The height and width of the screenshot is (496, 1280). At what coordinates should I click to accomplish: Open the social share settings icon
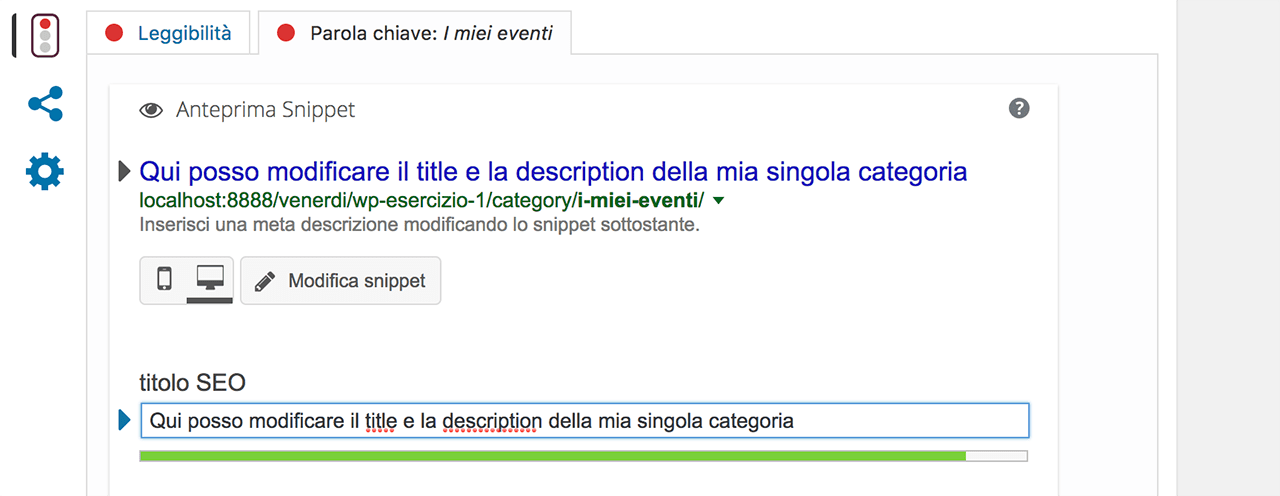pos(45,104)
